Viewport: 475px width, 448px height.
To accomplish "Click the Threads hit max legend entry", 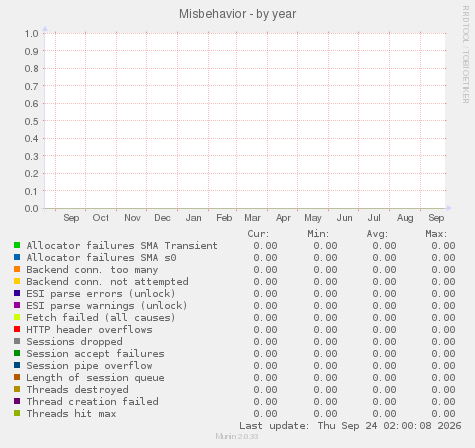I will [x=71, y=414].
